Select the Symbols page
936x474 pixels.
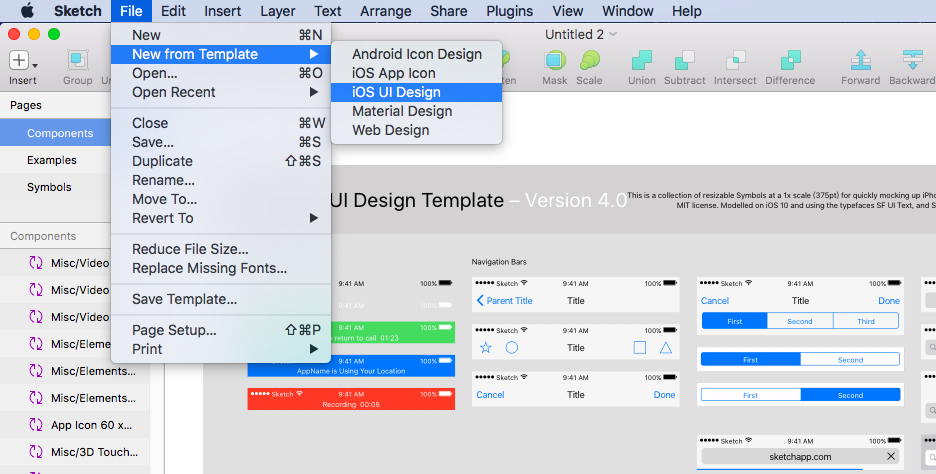[56, 187]
